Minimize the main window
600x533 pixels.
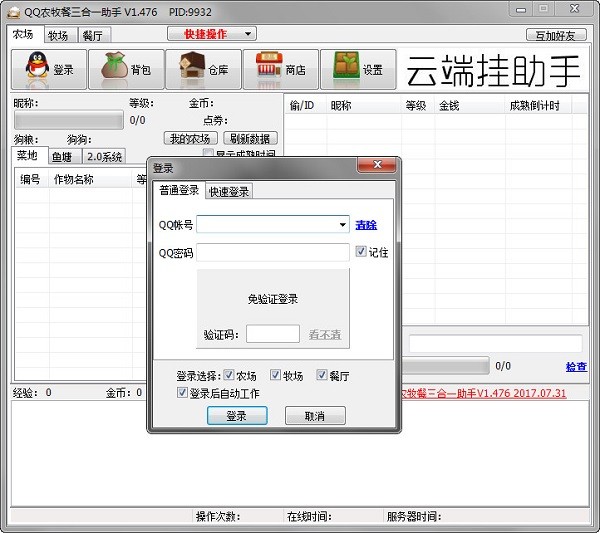[521, 10]
